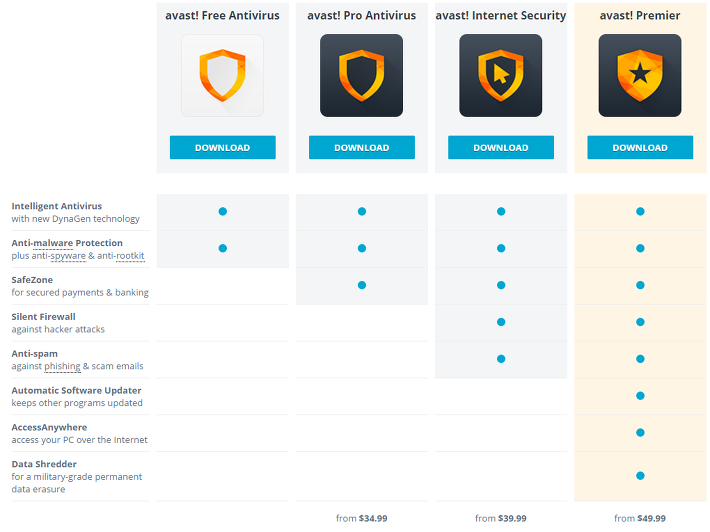Click Anti-malware Protection dot under Premier
The image size is (710, 532).
coord(640,248)
